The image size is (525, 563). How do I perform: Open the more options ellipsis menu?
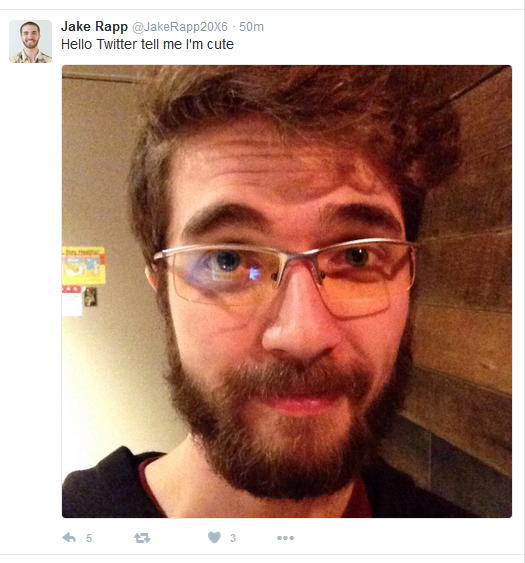pyautogui.click(x=285, y=538)
